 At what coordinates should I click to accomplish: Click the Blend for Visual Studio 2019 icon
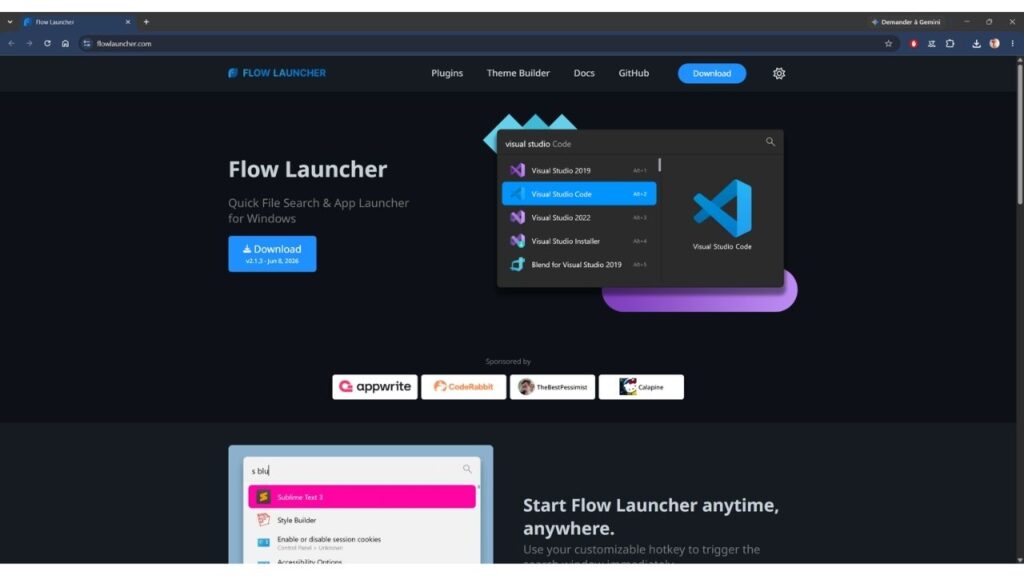point(517,264)
